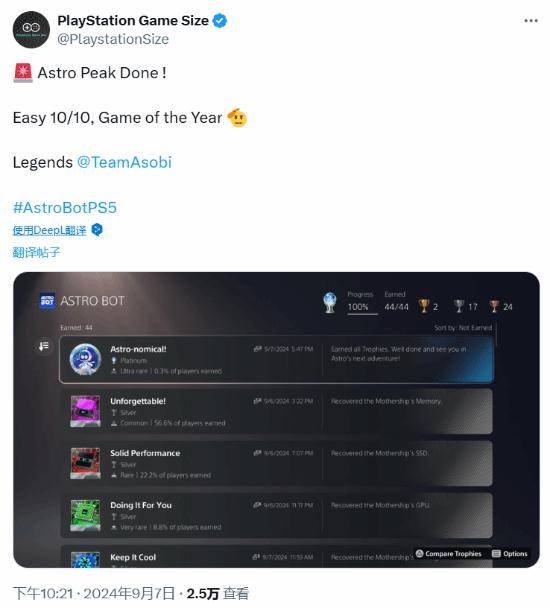Click the sort order icon left of list

coord(43,345)
